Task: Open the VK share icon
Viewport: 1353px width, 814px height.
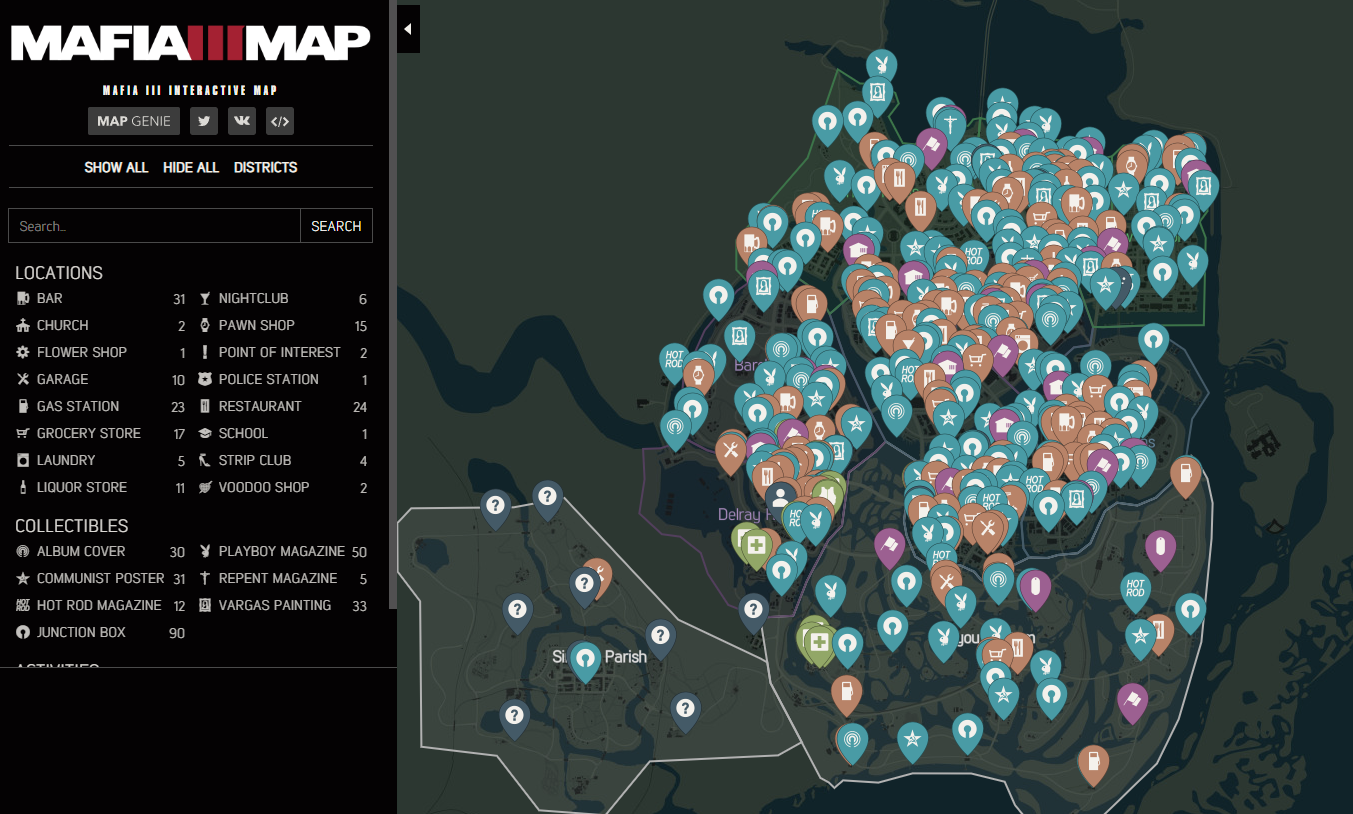Action: pyautogui.click(x=242, y=121)
